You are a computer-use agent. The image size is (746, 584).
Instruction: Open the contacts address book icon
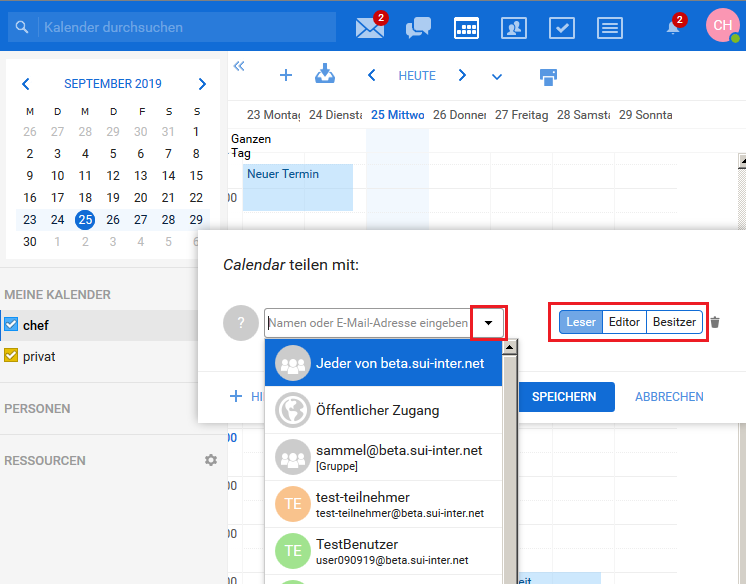515,28
